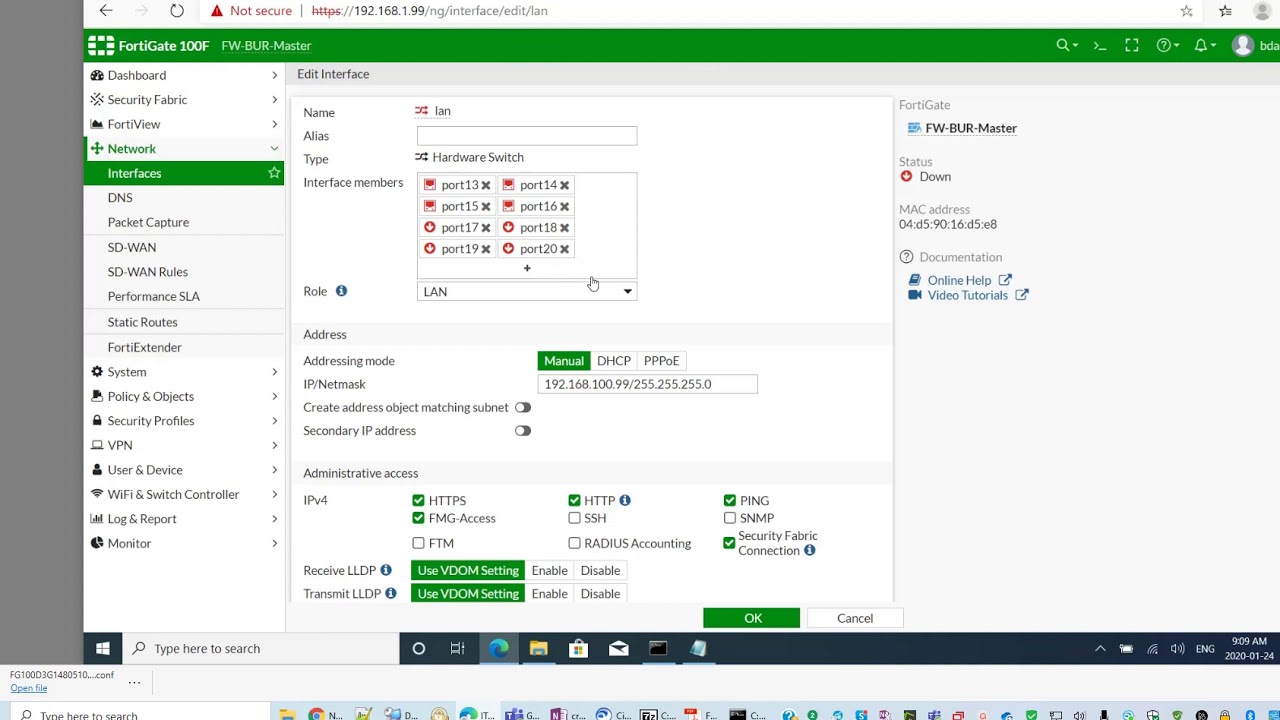Open the CLI console icon
Viewport: 1280px width, 720px height.
coord(1100,45)
